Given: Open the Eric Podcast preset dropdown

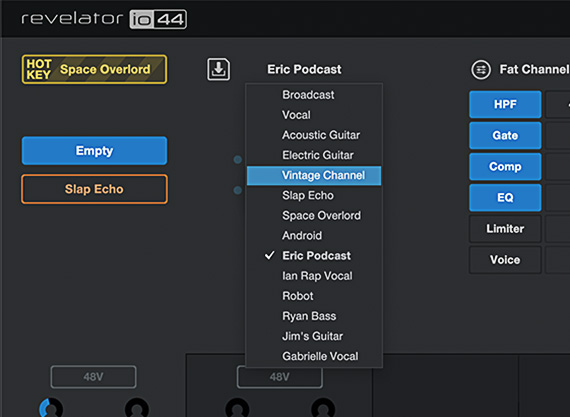Looking at the screenshot, I should (x=304, y=69).
